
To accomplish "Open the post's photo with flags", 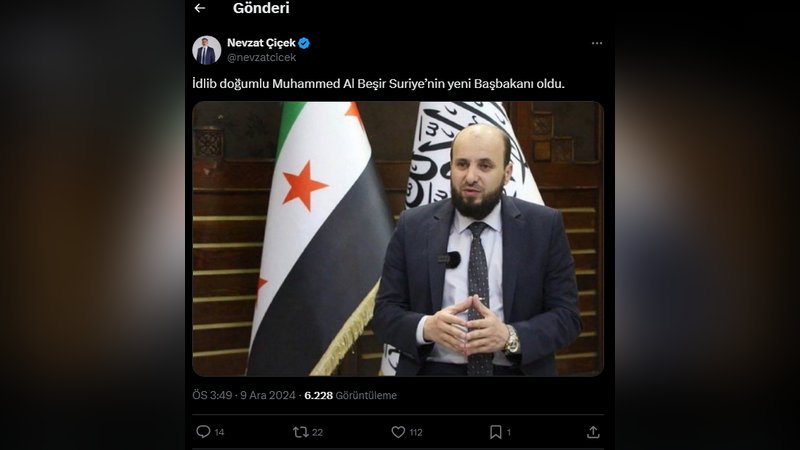I will [398, 239].
